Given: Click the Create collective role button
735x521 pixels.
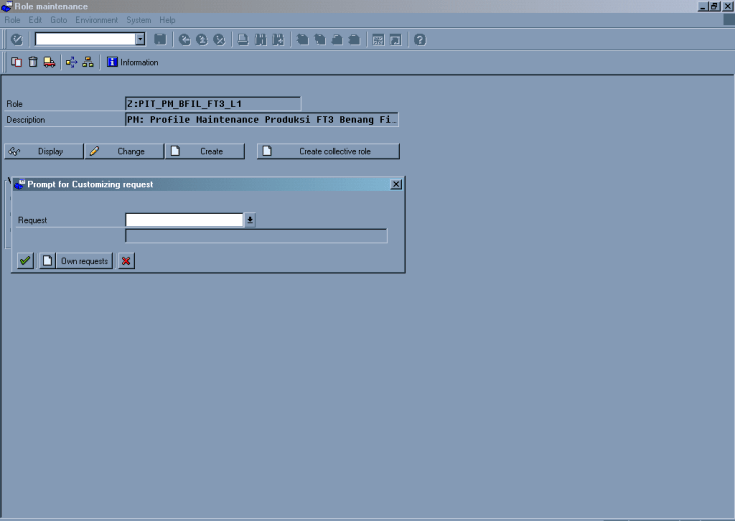Looking at the screenshot, I should [328, 151].
